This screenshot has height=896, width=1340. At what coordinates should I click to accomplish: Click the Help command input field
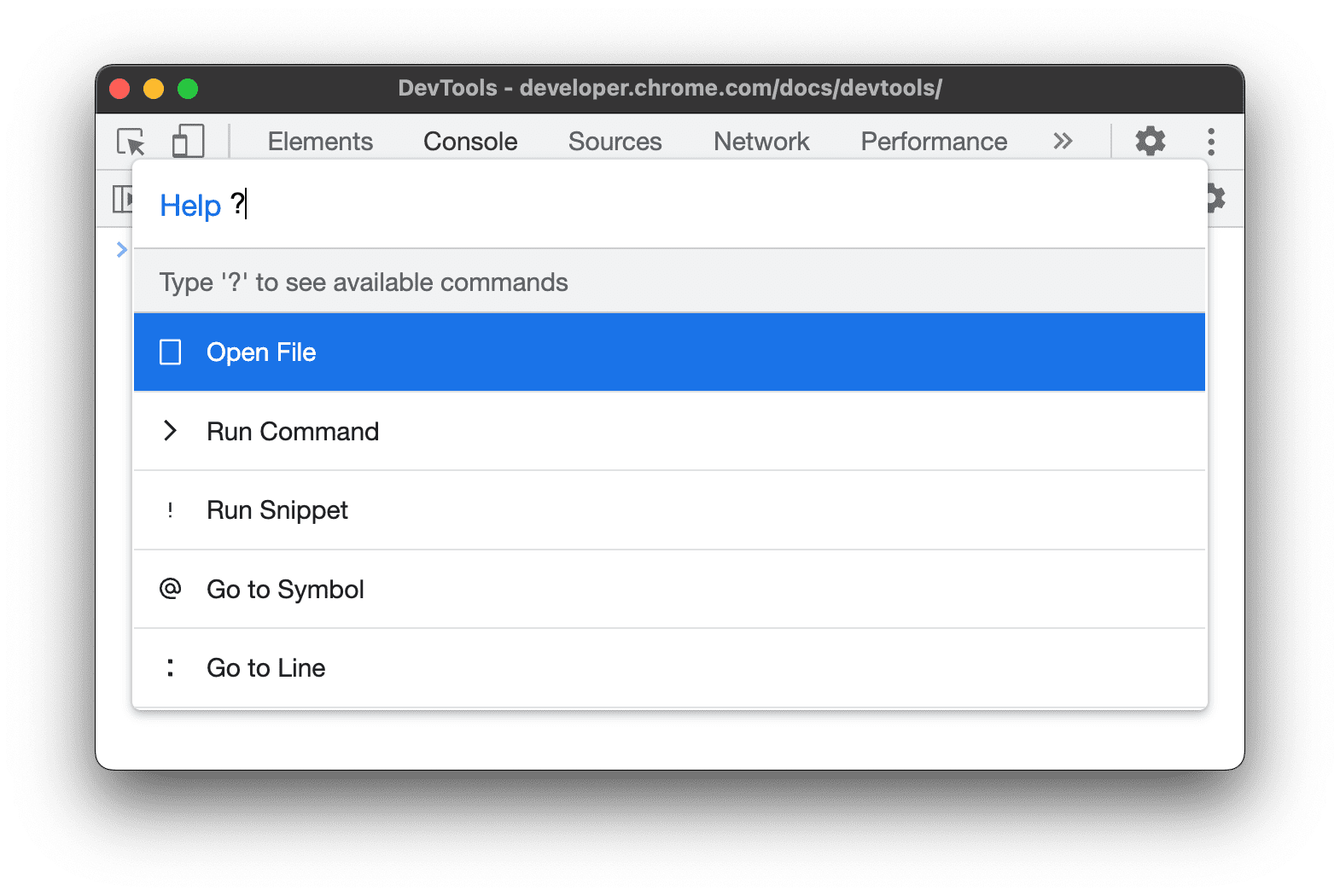pyautogui.click(x=683, y=206)
